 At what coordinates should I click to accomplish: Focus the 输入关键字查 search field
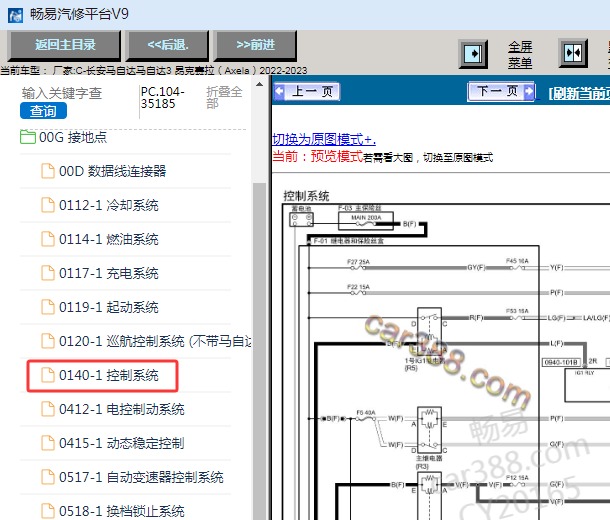click(x=62, y=93)
